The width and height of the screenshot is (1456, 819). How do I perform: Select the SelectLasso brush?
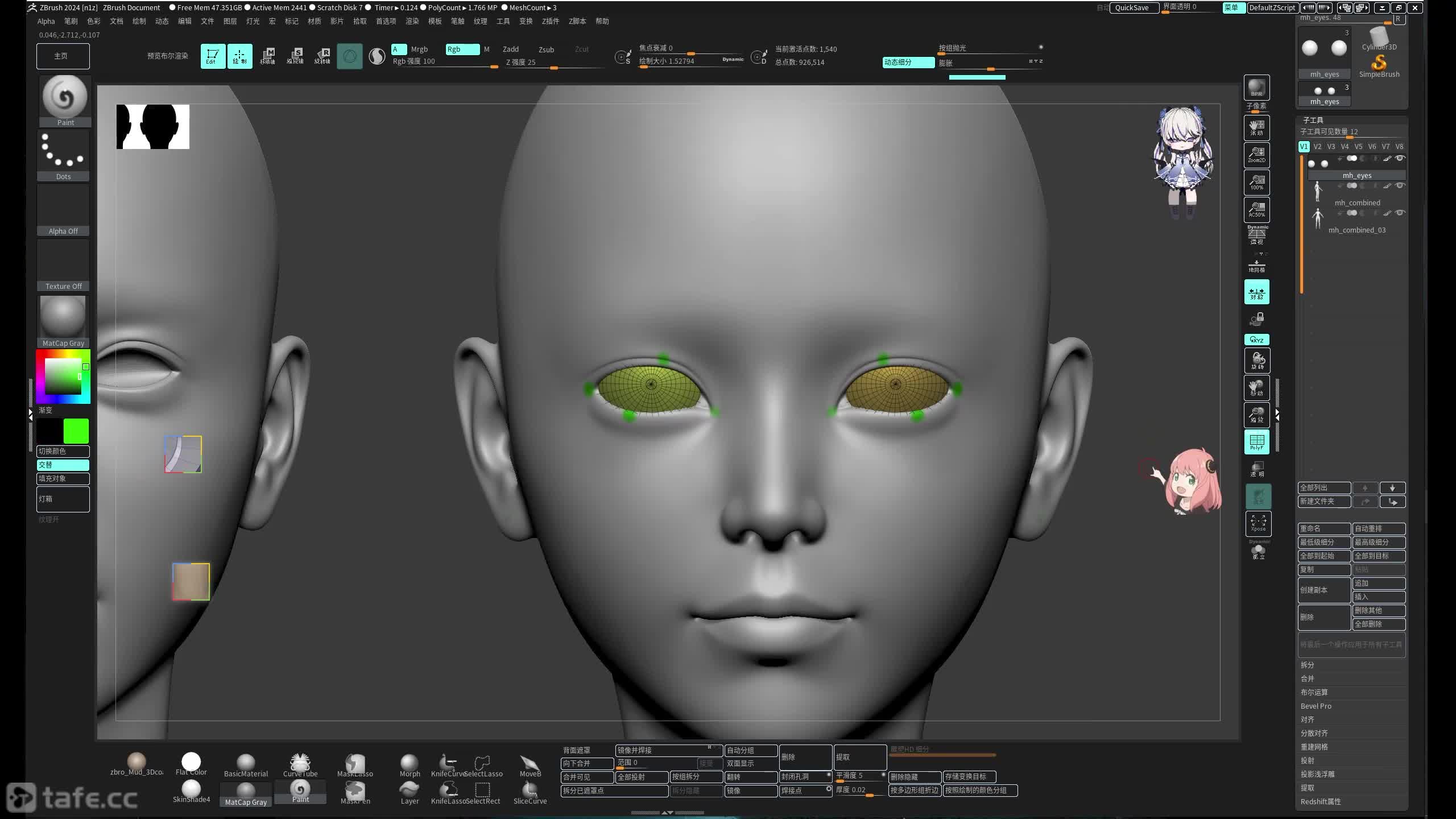(x=483, y=765)
